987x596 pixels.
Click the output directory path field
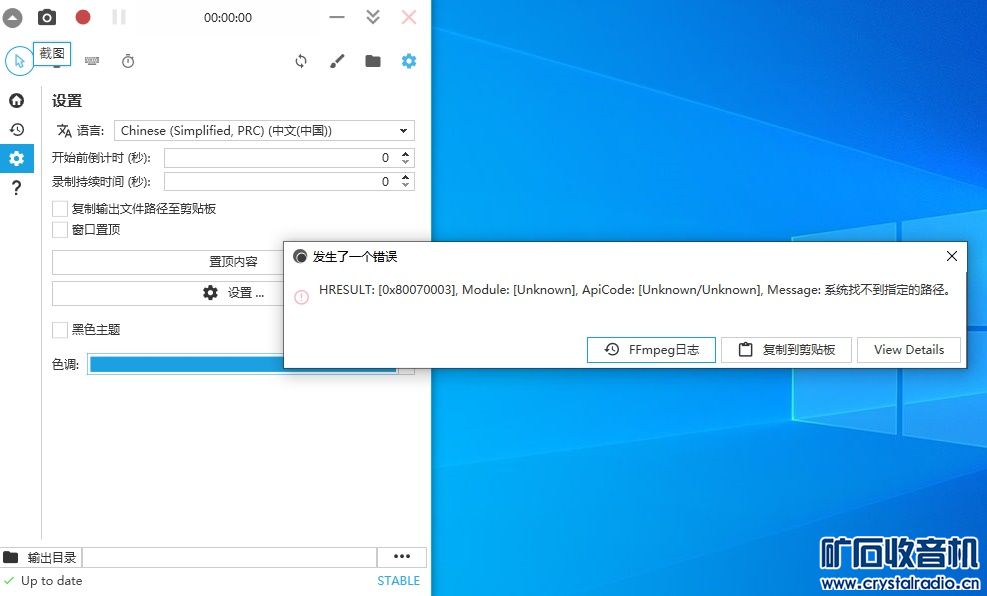point(230,558)
